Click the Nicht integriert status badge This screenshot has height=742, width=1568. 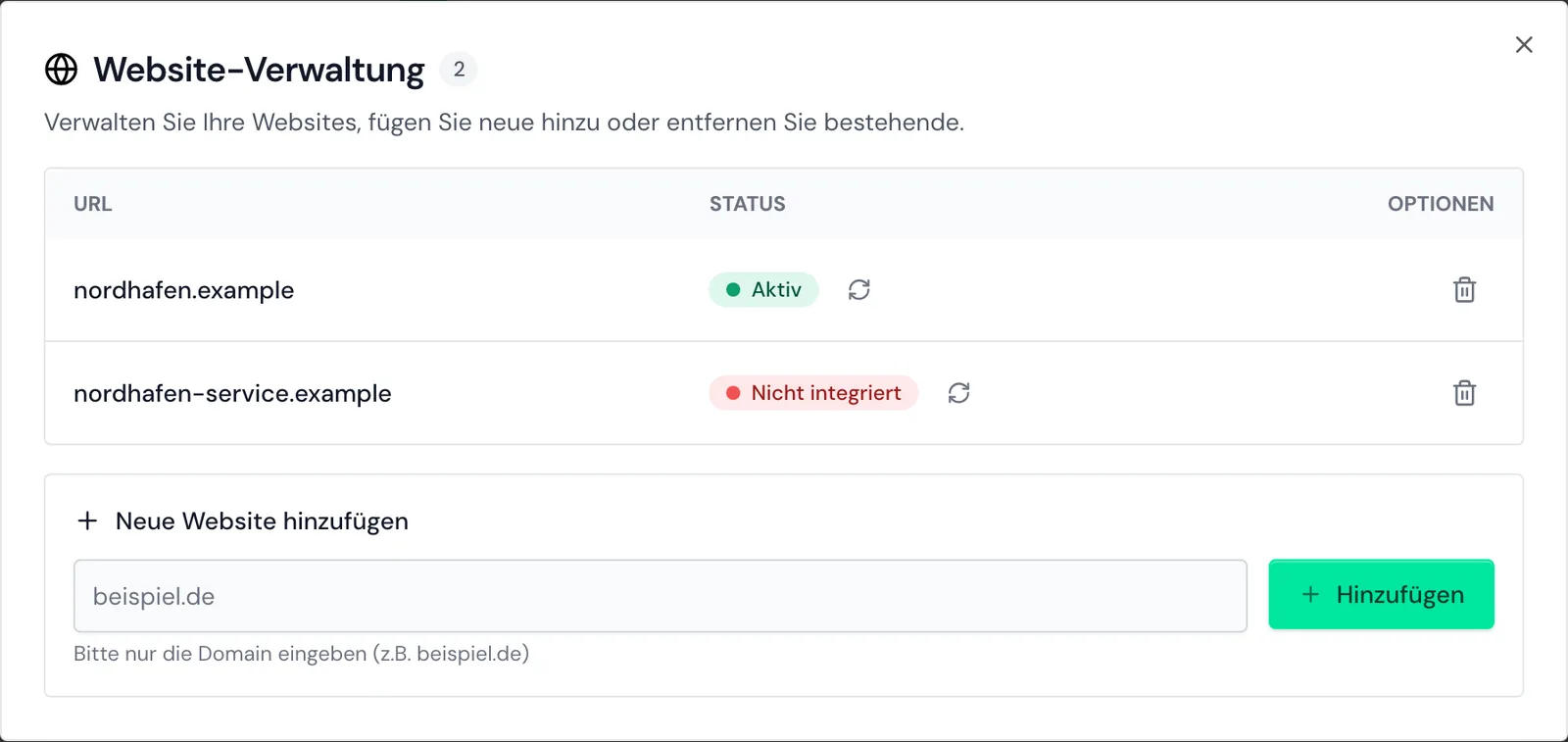pyautogui.click(x=813, y=393)
